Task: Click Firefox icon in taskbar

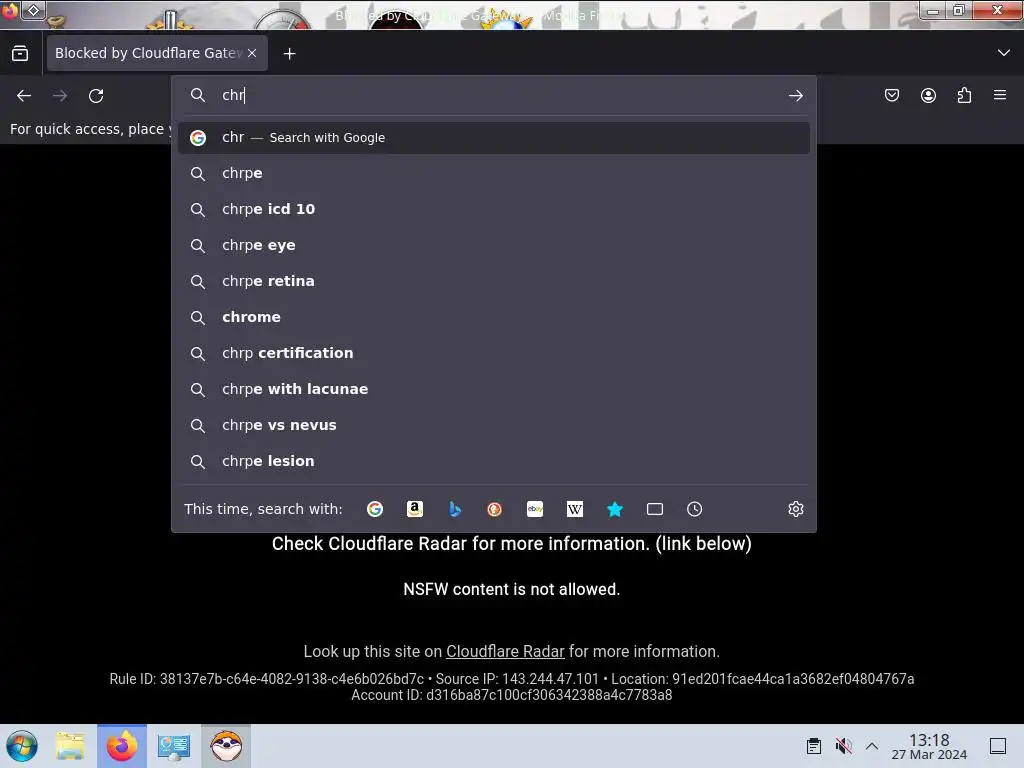Action: [122, 746]
